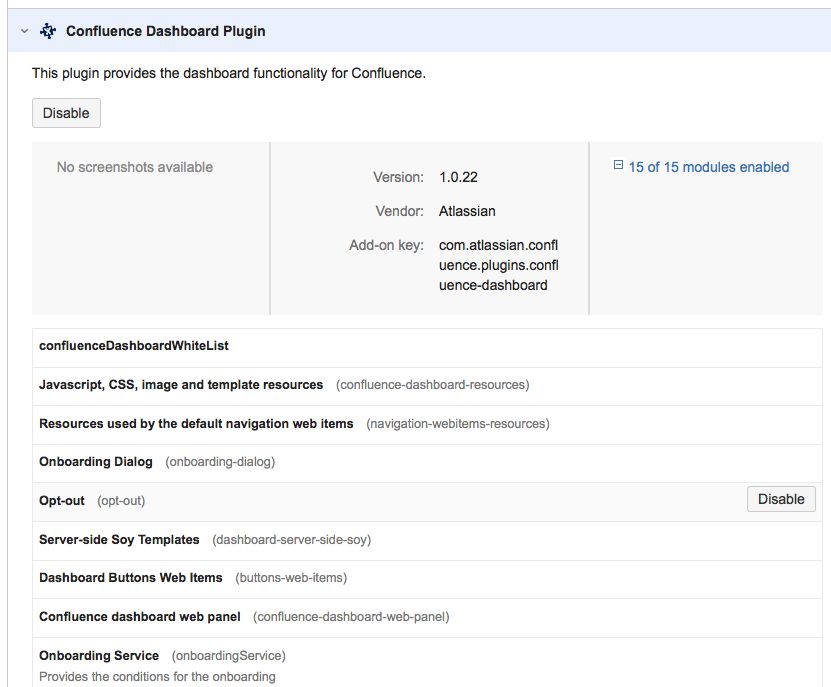Click the (confluence-dashboard-resources) module key
Viewport: 831px width, 687px height.
coord(432,385)
